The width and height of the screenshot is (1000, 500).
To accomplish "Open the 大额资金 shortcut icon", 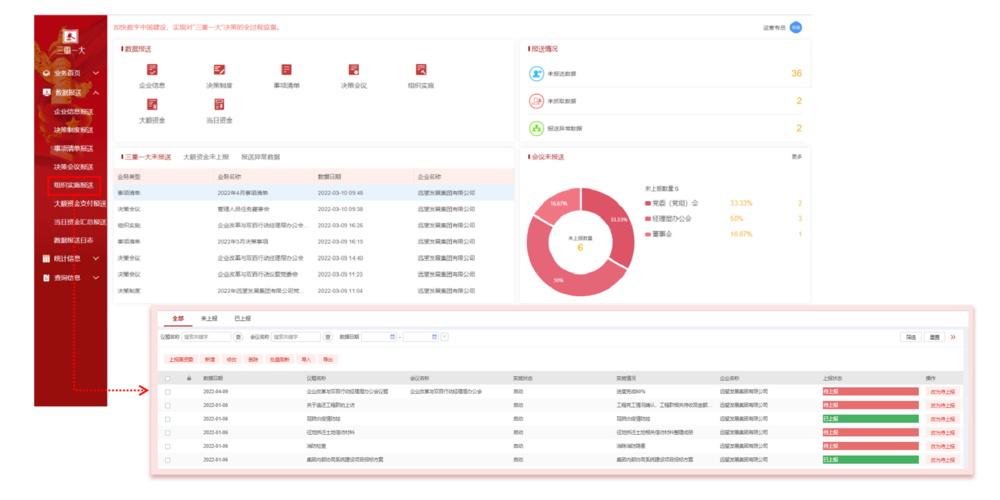I will [x=152, y=105].
